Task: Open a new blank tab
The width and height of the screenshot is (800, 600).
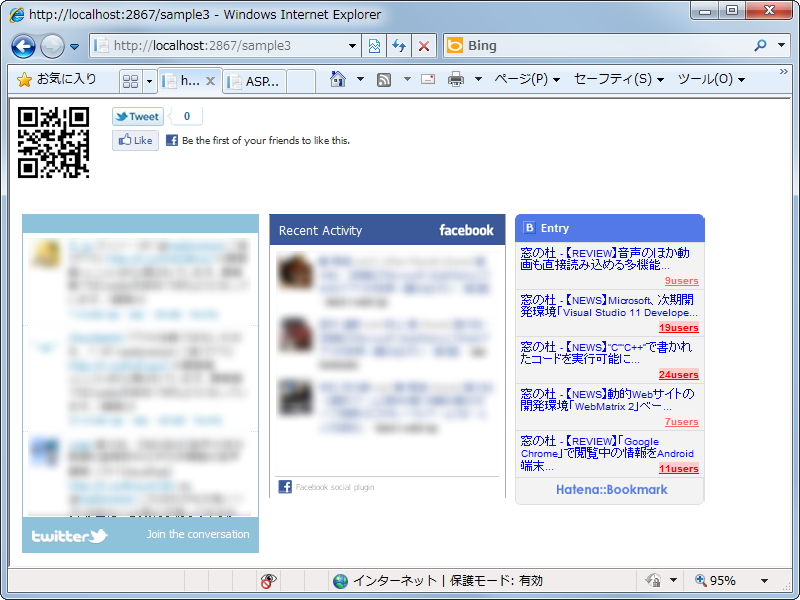Action: coord(301,81)
